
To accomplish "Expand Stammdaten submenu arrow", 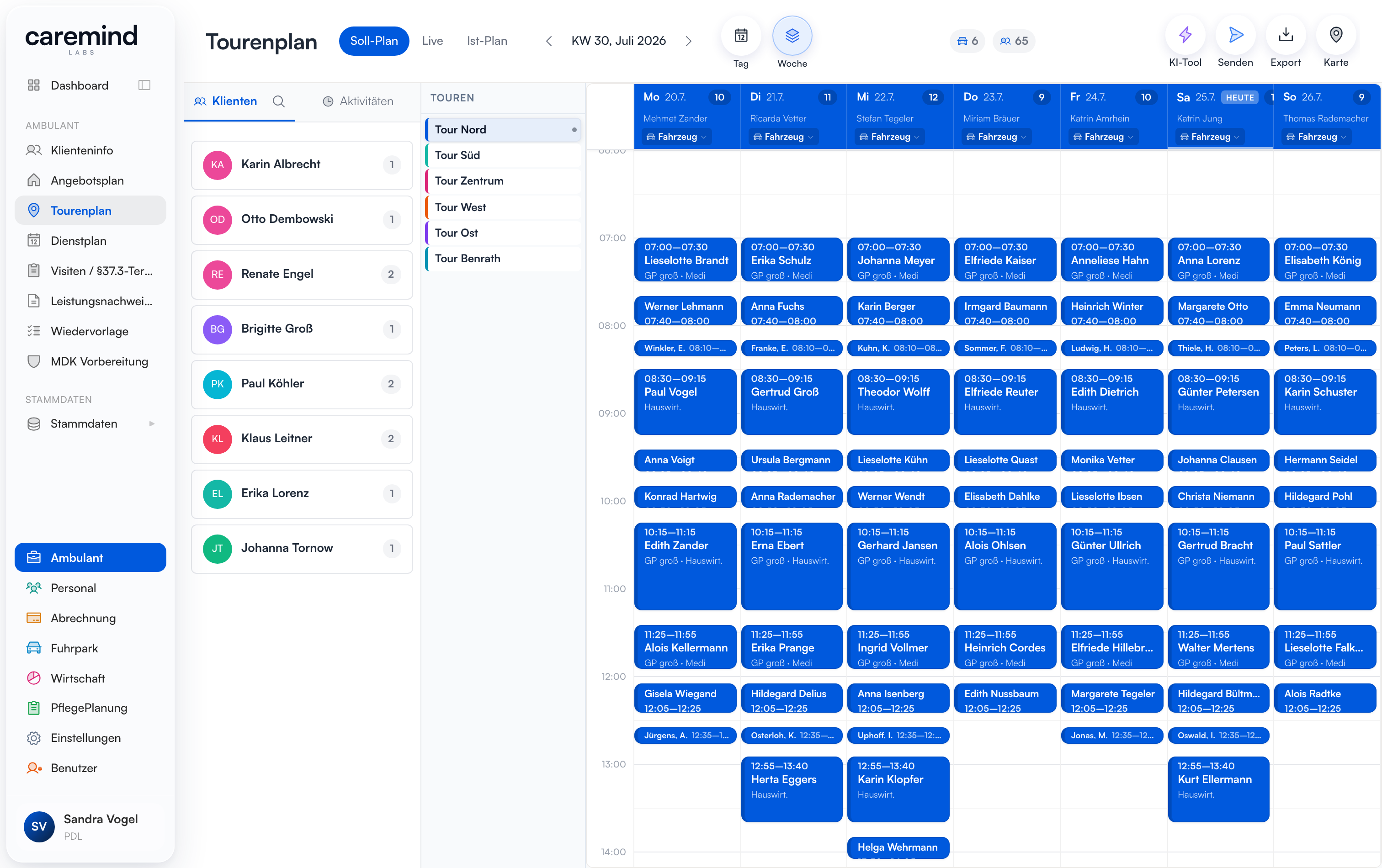I will click(x=152, y=424).
